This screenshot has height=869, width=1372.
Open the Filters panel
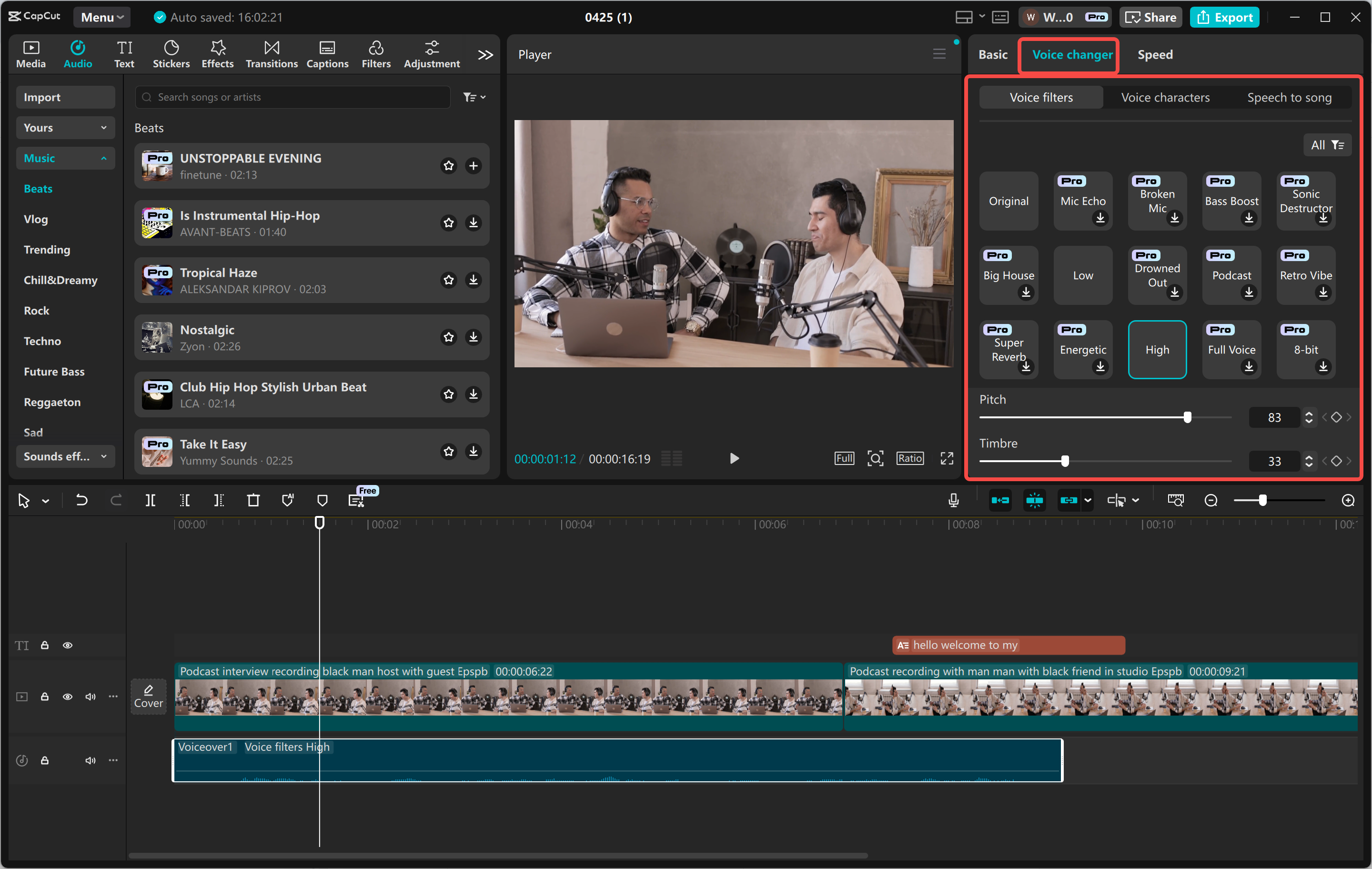click(x=376, y=54)
